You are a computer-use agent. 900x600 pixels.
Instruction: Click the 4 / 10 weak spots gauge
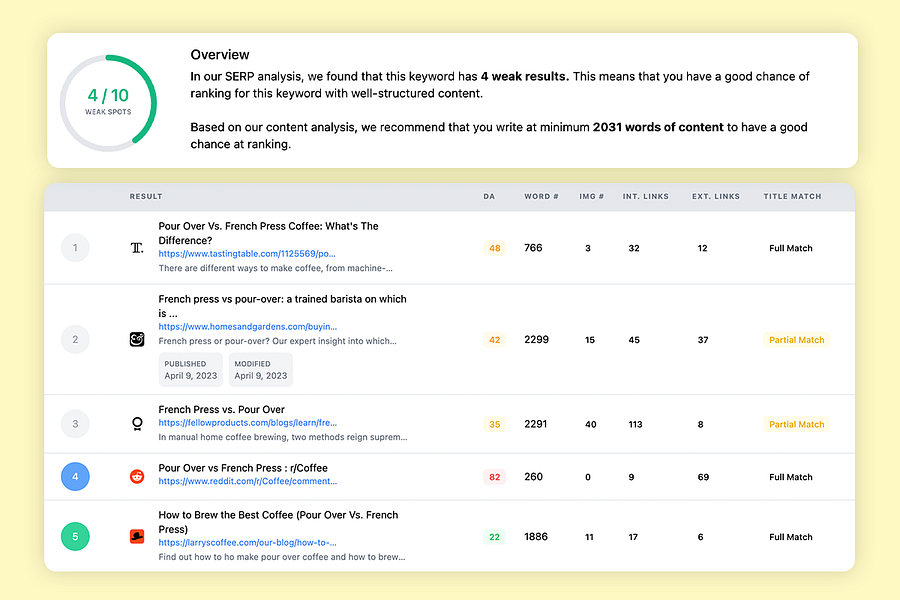[107, 103]
